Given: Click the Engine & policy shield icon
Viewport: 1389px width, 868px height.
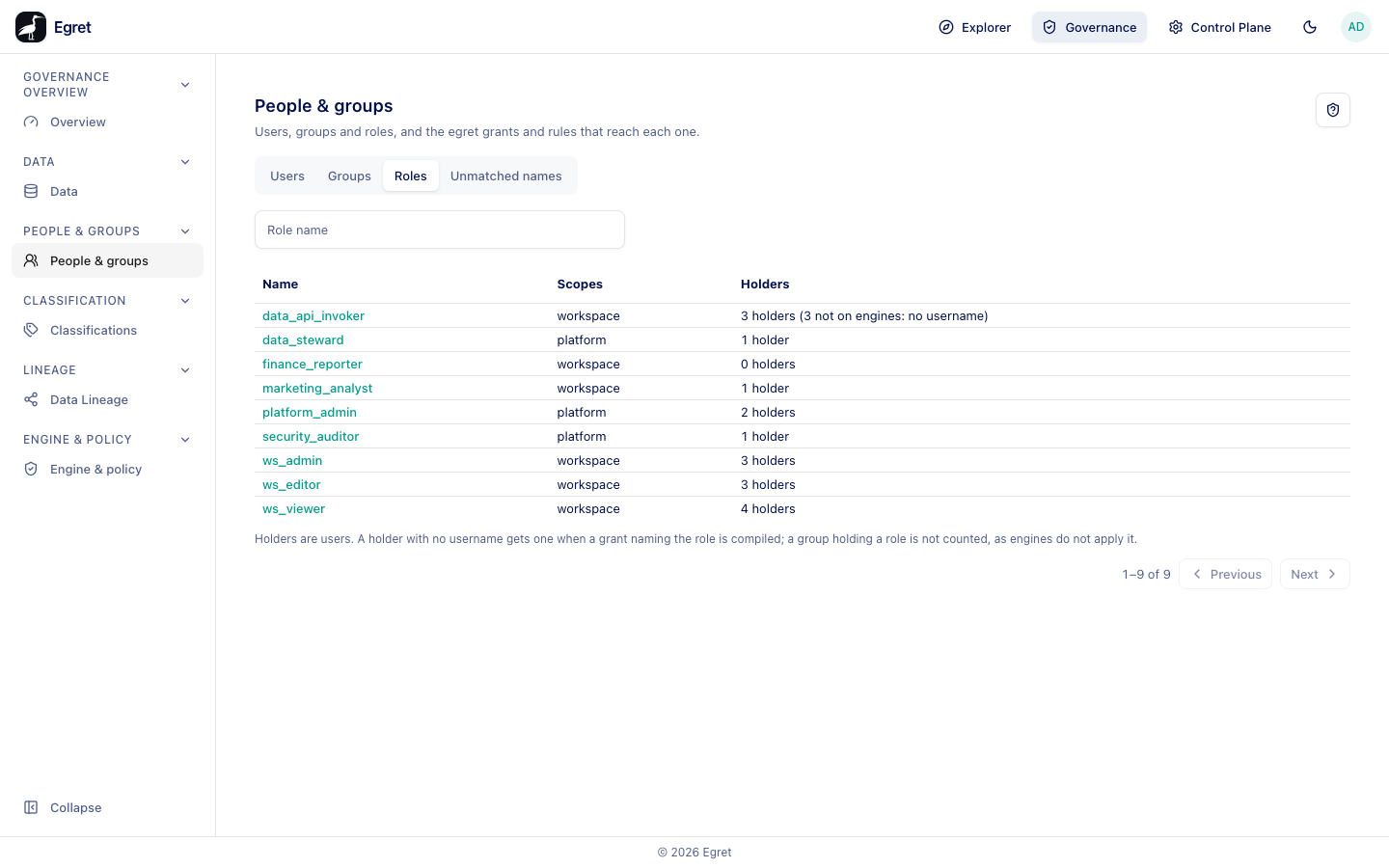Looking at the screenshot, I should tap(31, 469).
